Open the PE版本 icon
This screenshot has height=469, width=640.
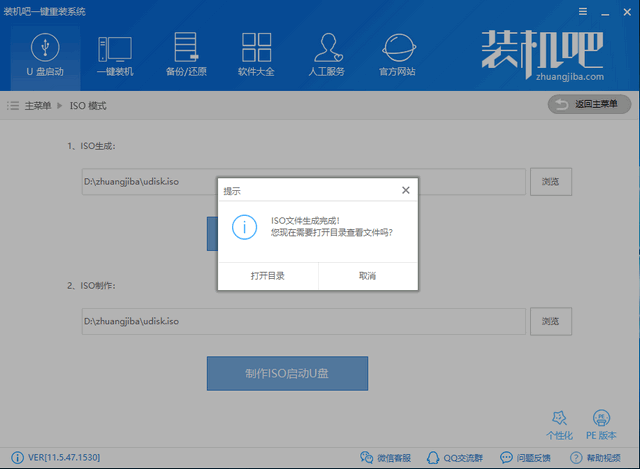[x=602, y=423]
